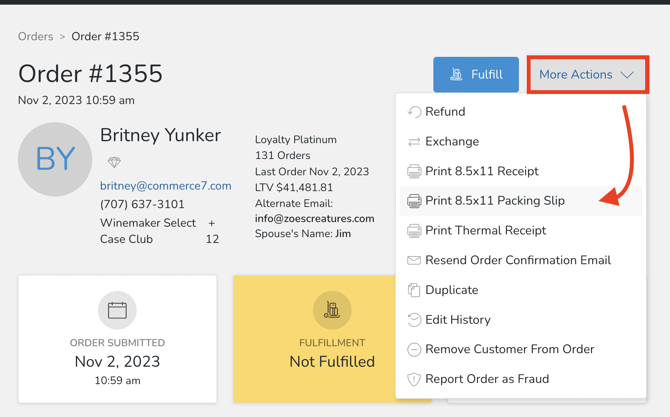Click the Exchange arrows icon
Viewport: 670px width, 417px height.
coord(414,142)
